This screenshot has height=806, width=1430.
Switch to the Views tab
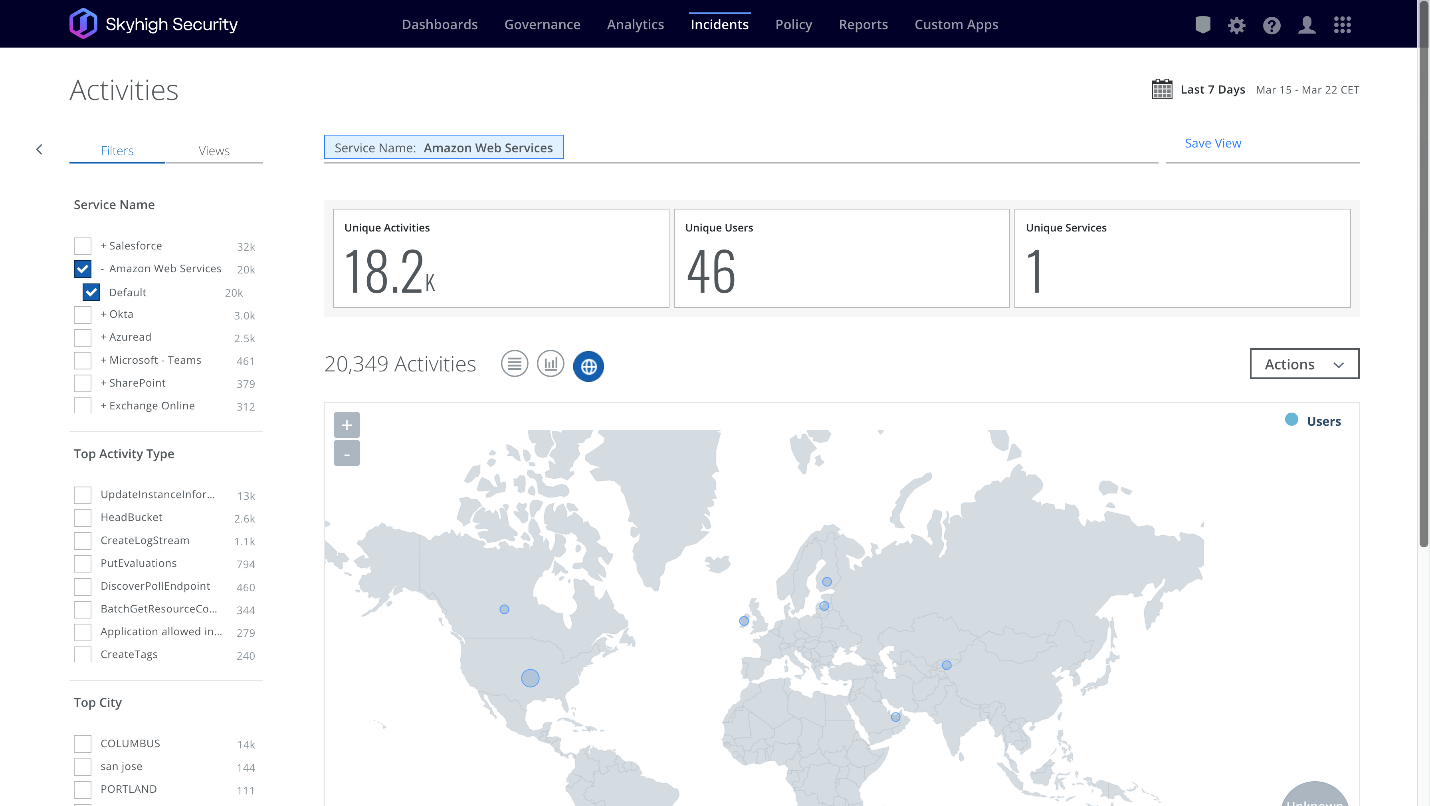coord(214,151)
